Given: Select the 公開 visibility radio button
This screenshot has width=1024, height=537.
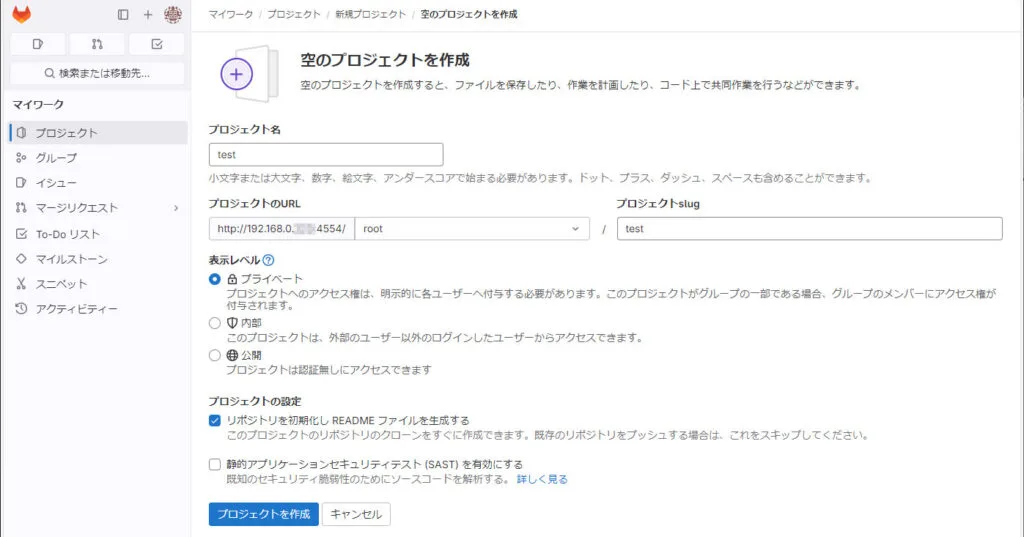Looking at the screenshot, I should coord(214,355).
